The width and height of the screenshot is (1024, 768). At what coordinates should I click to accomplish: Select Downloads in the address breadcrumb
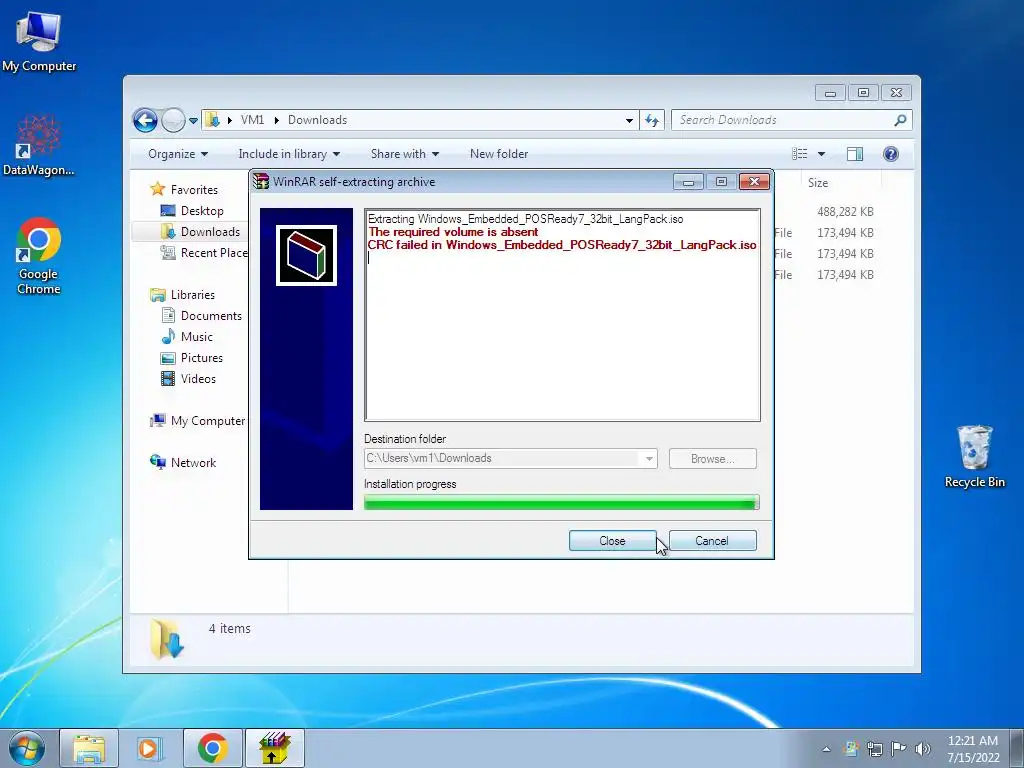pos(317,120)
